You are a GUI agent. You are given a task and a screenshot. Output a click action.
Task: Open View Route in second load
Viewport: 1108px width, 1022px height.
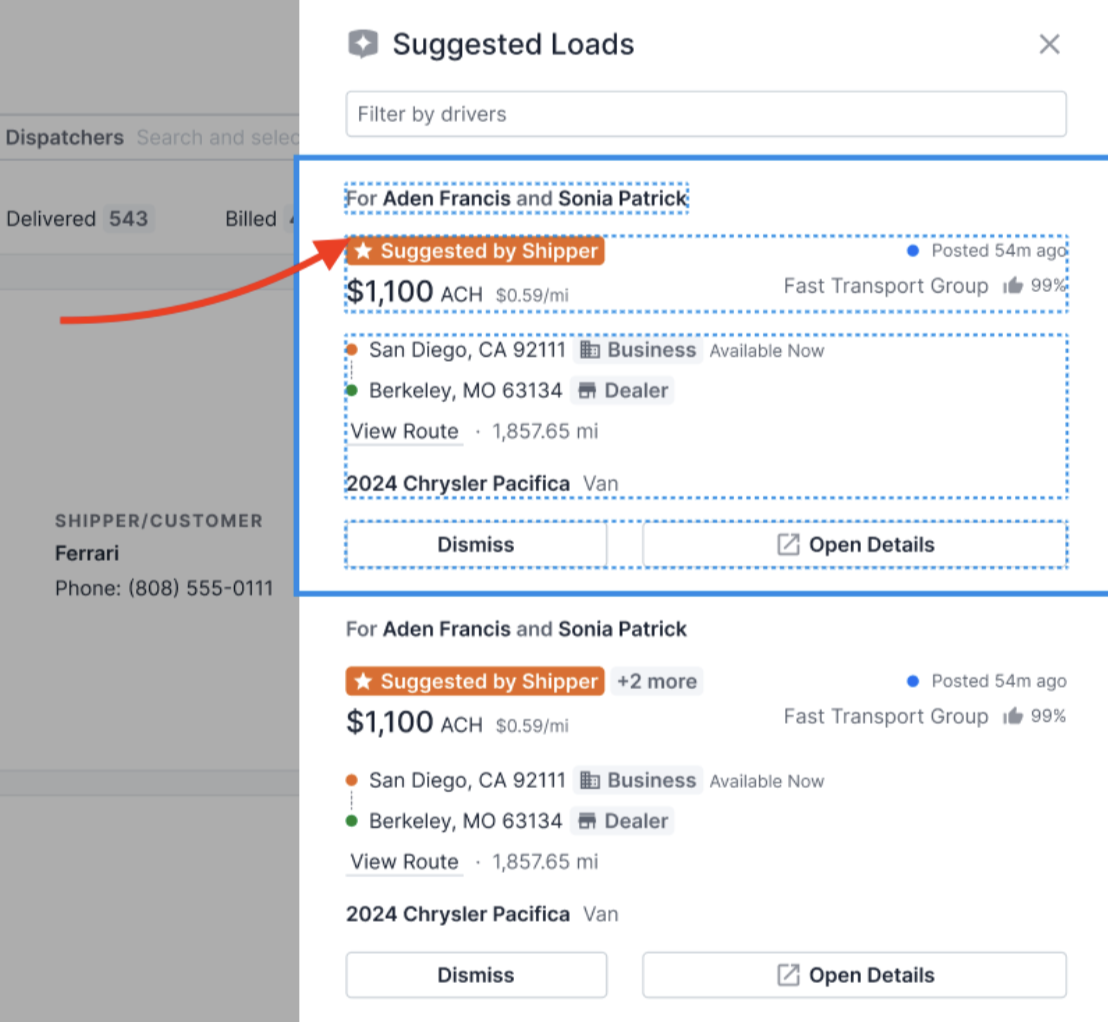[404, 862]
